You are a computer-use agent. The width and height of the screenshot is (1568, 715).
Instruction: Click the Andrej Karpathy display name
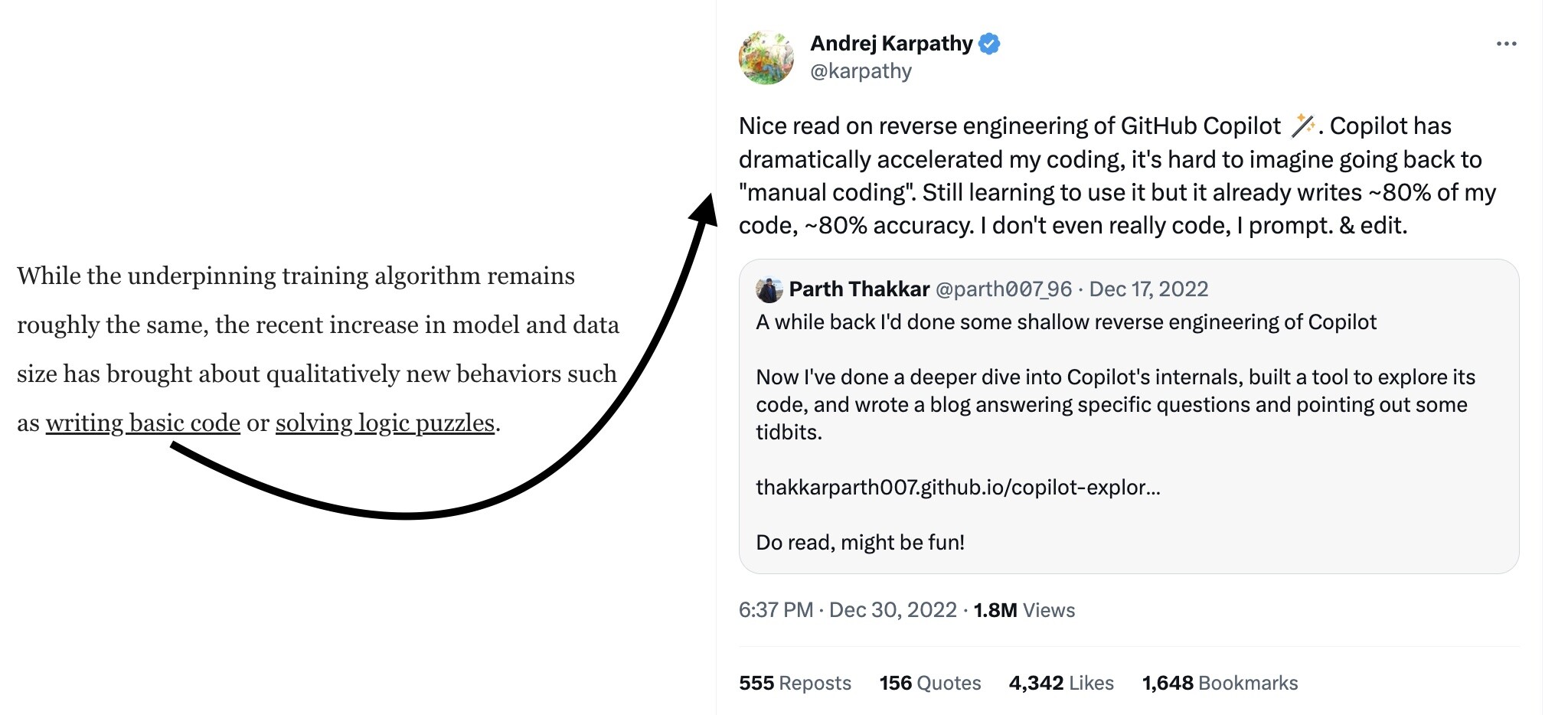pos(891,44)
